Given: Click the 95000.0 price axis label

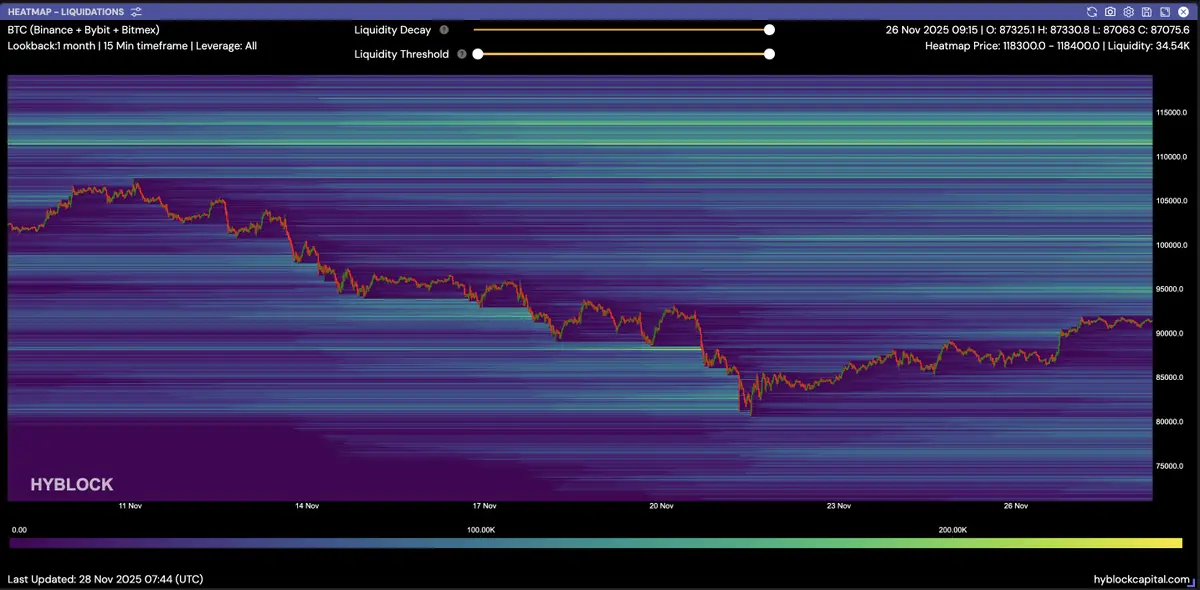Looking at the screenshot, I should point(1170,289).
